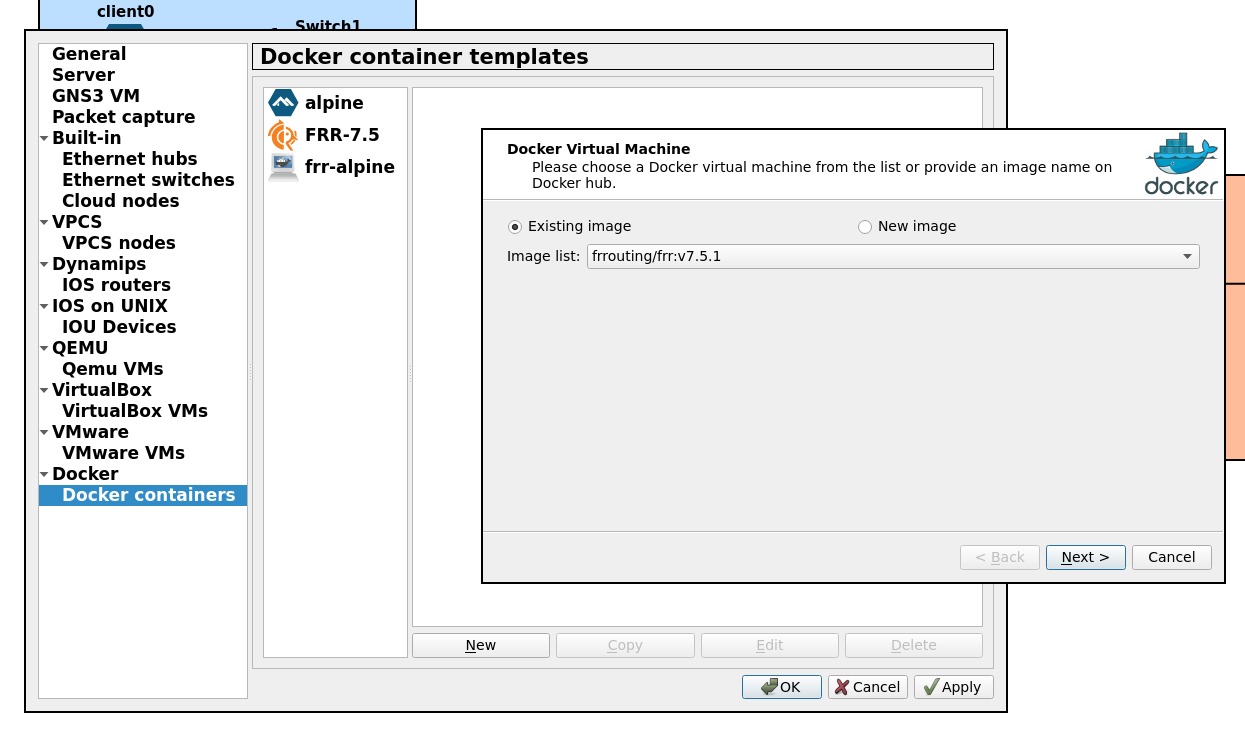Click the frr-alpine template icon
This screenshot has width=1245, height=746.
(283, 167)
